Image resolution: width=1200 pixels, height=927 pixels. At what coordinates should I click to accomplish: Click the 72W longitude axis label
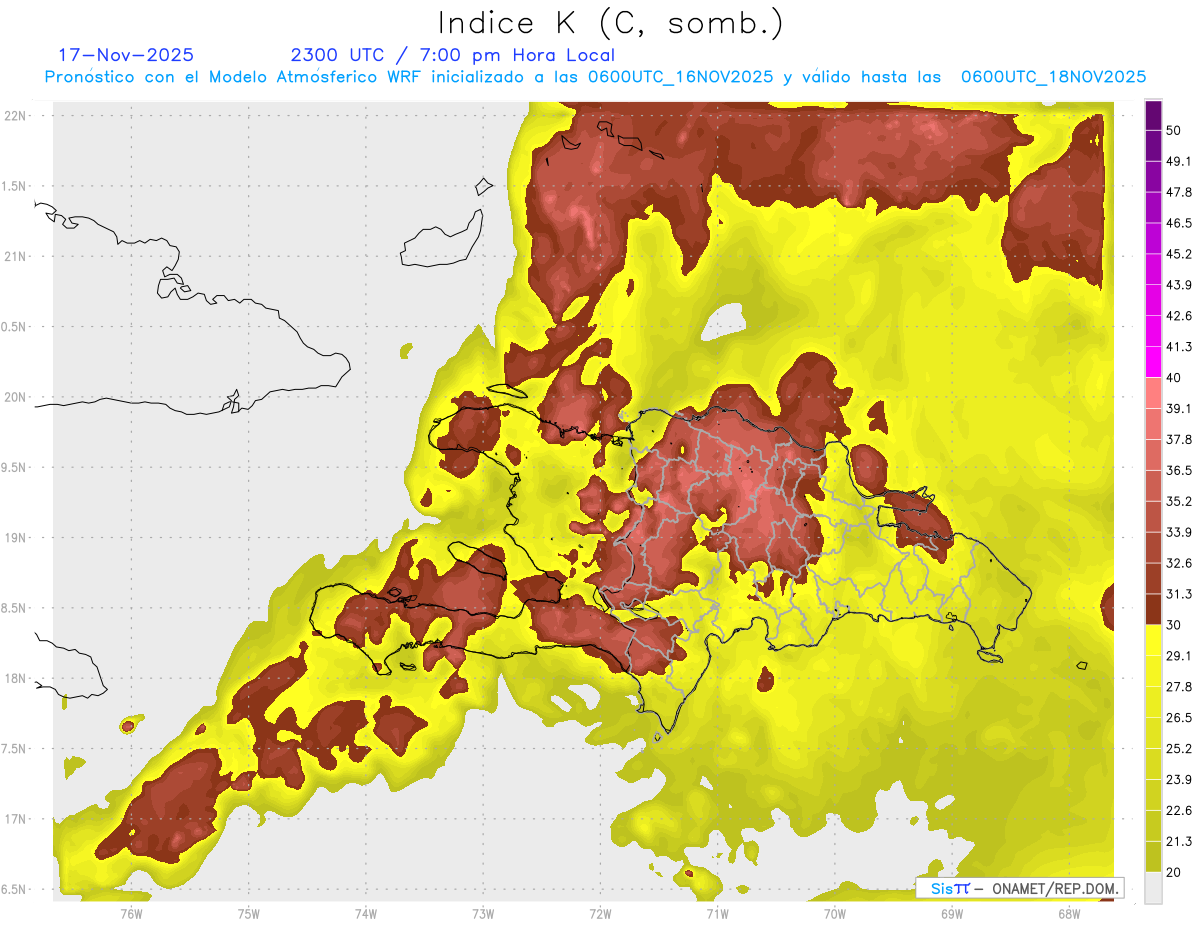(x=600, y=913)
